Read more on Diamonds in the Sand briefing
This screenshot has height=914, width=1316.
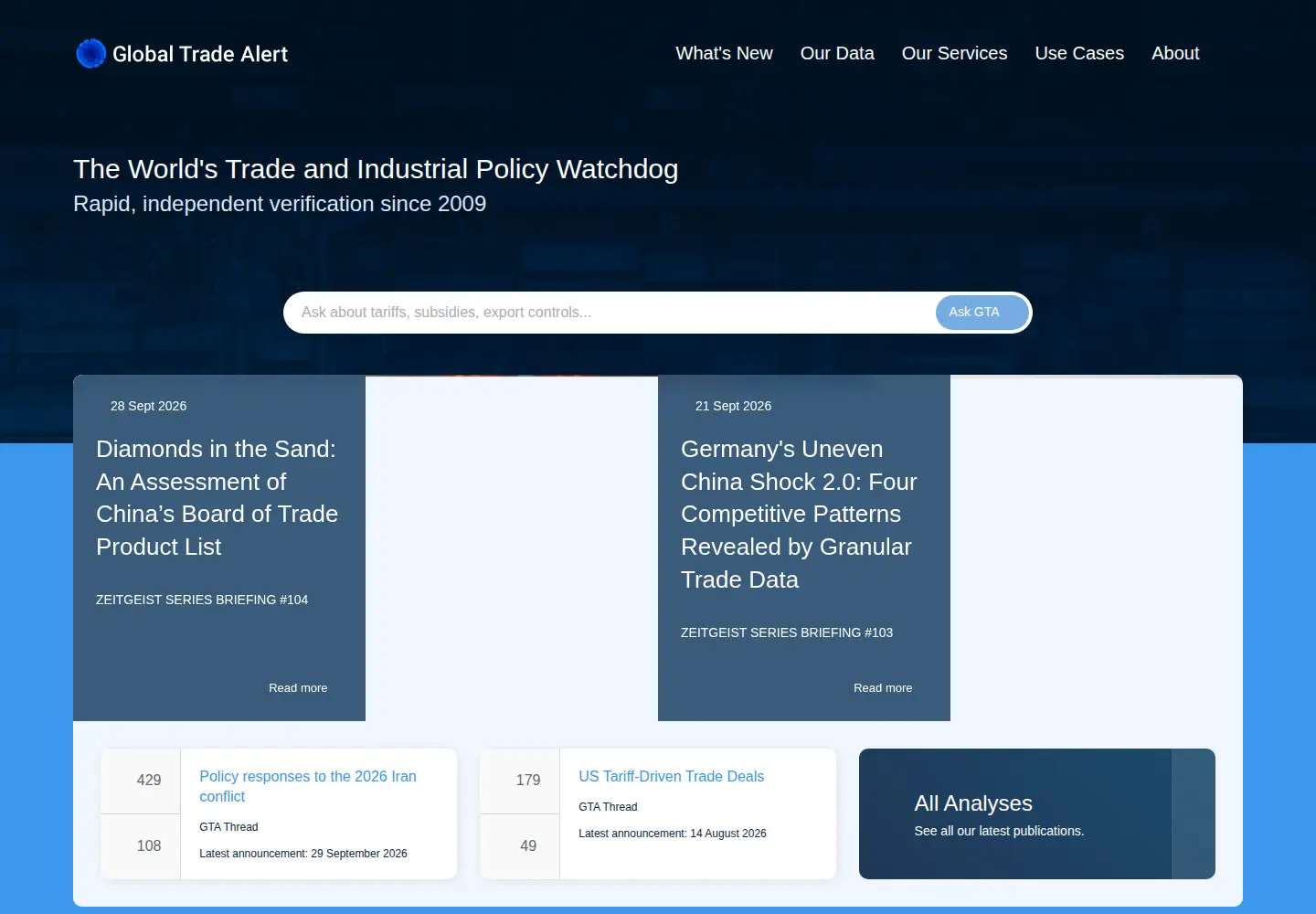(x=298, y=688)
